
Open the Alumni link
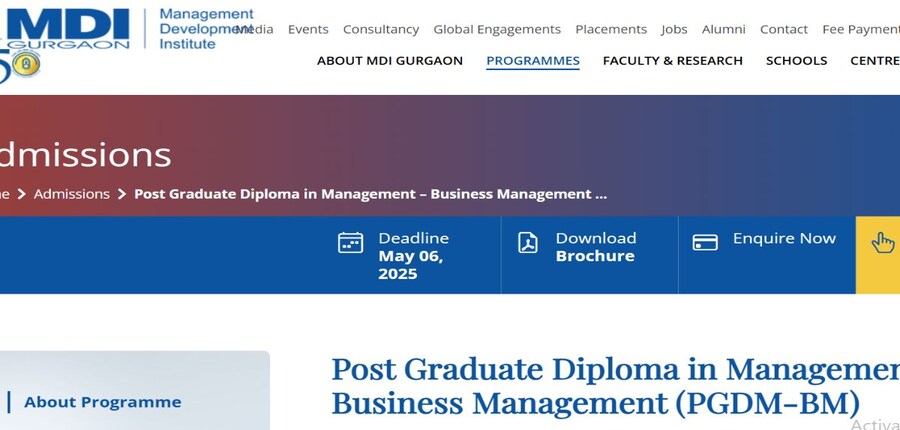(x=723, y=30)
